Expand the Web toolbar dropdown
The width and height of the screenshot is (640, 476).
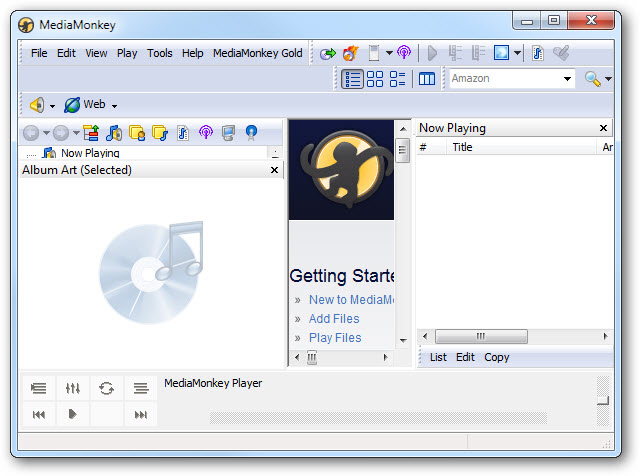tap(114, 106)
